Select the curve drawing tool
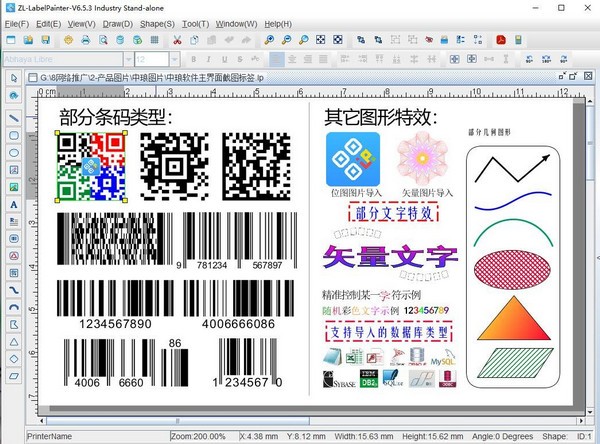This screenshot has height=444, width=600. click(x=14, y=291)
